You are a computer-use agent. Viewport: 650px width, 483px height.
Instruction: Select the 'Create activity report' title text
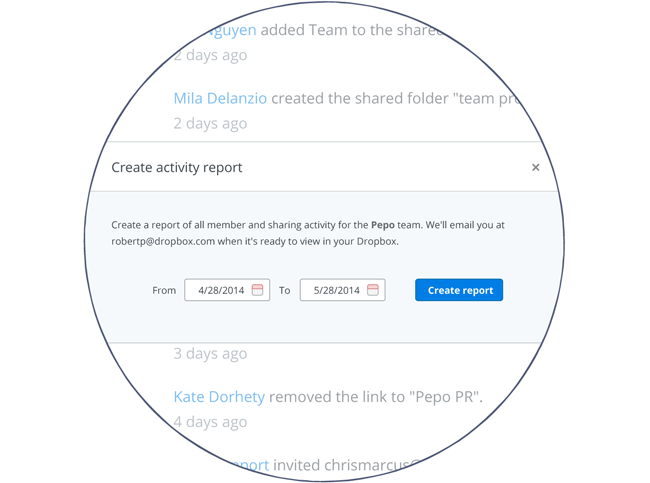click(177, 167)
